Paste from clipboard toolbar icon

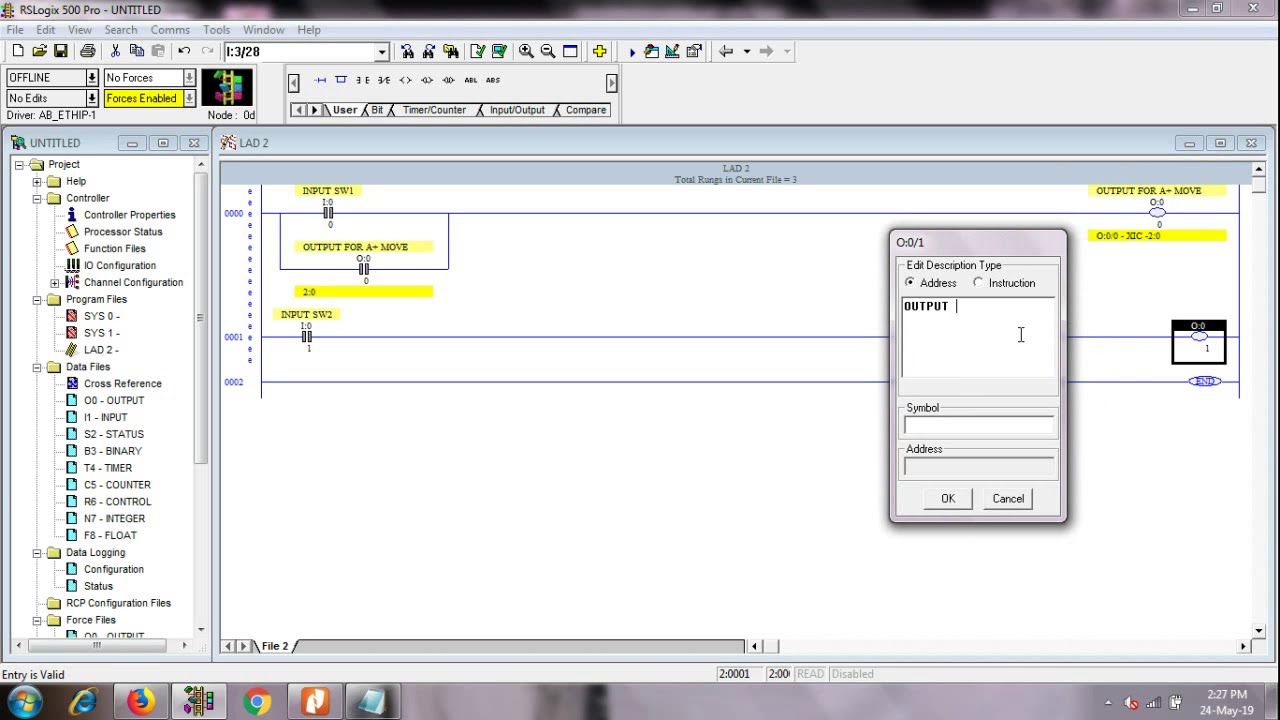[x=157, y=51]
